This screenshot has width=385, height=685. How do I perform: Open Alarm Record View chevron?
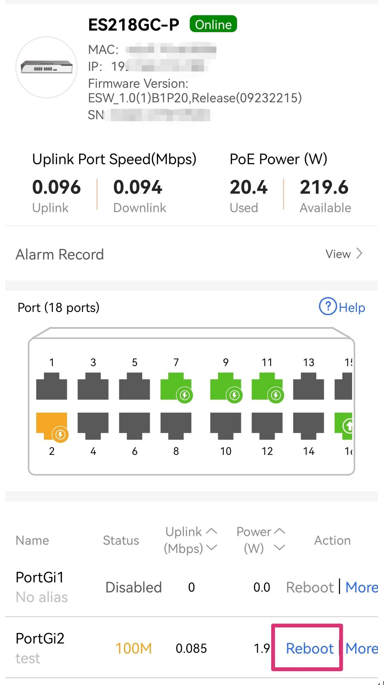tap(359, 254)
